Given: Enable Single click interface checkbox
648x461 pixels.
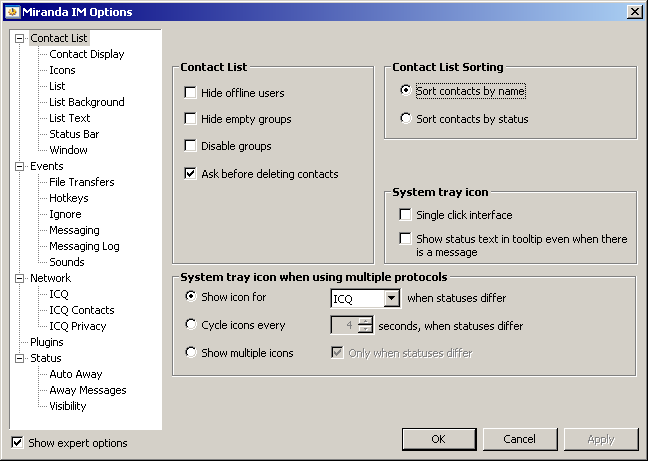Looking at the screenshot, I should (405, 214).
